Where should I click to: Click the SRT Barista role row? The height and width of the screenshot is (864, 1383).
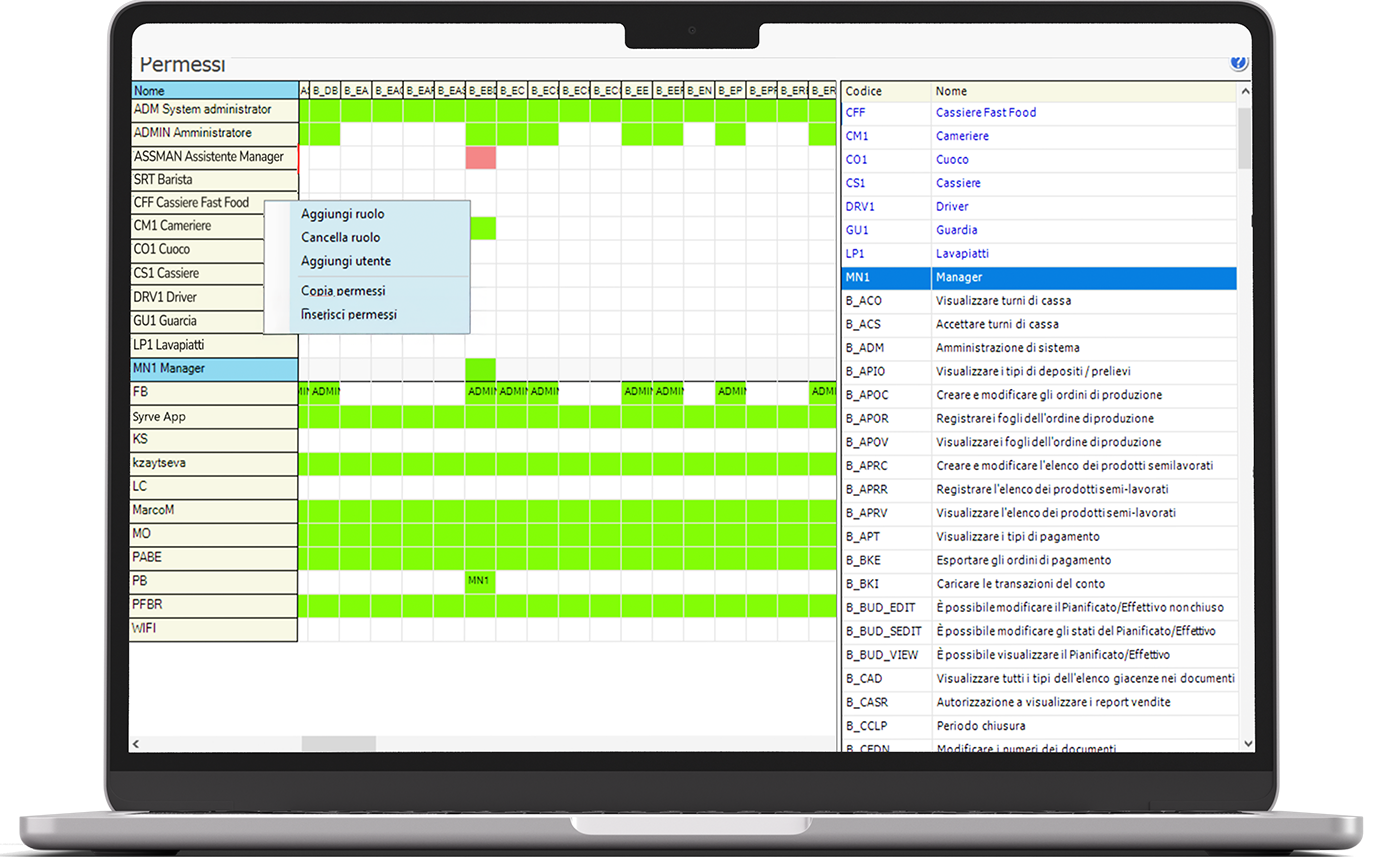pyautogui.click(x=165, y=180)
